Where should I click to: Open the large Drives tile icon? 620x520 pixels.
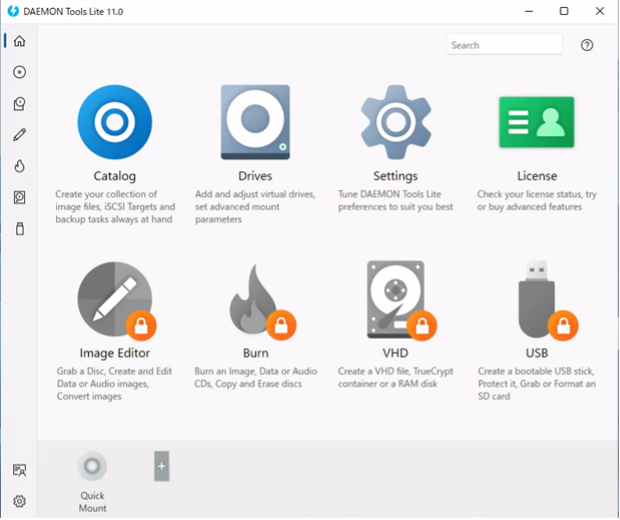255,122
